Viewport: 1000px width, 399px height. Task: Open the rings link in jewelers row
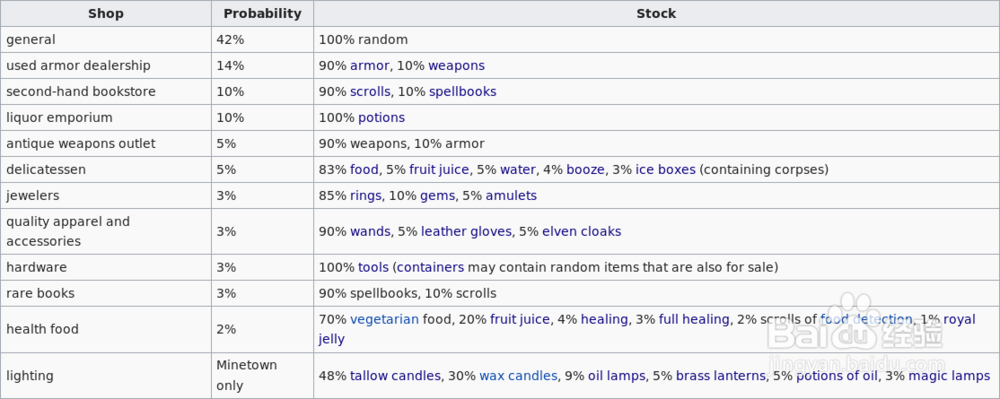point(366,196)
